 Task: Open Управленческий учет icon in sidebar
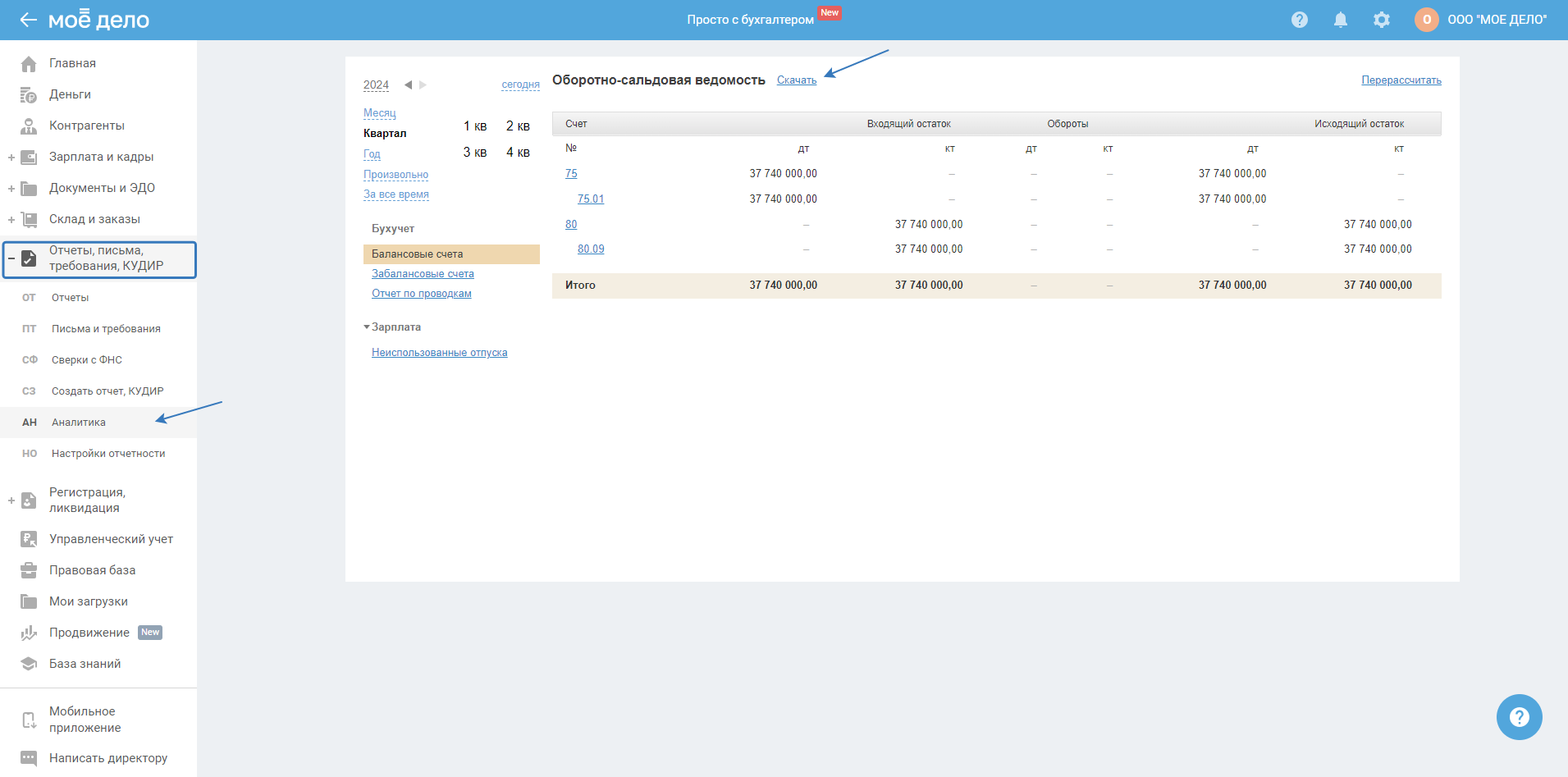point(29,539)
